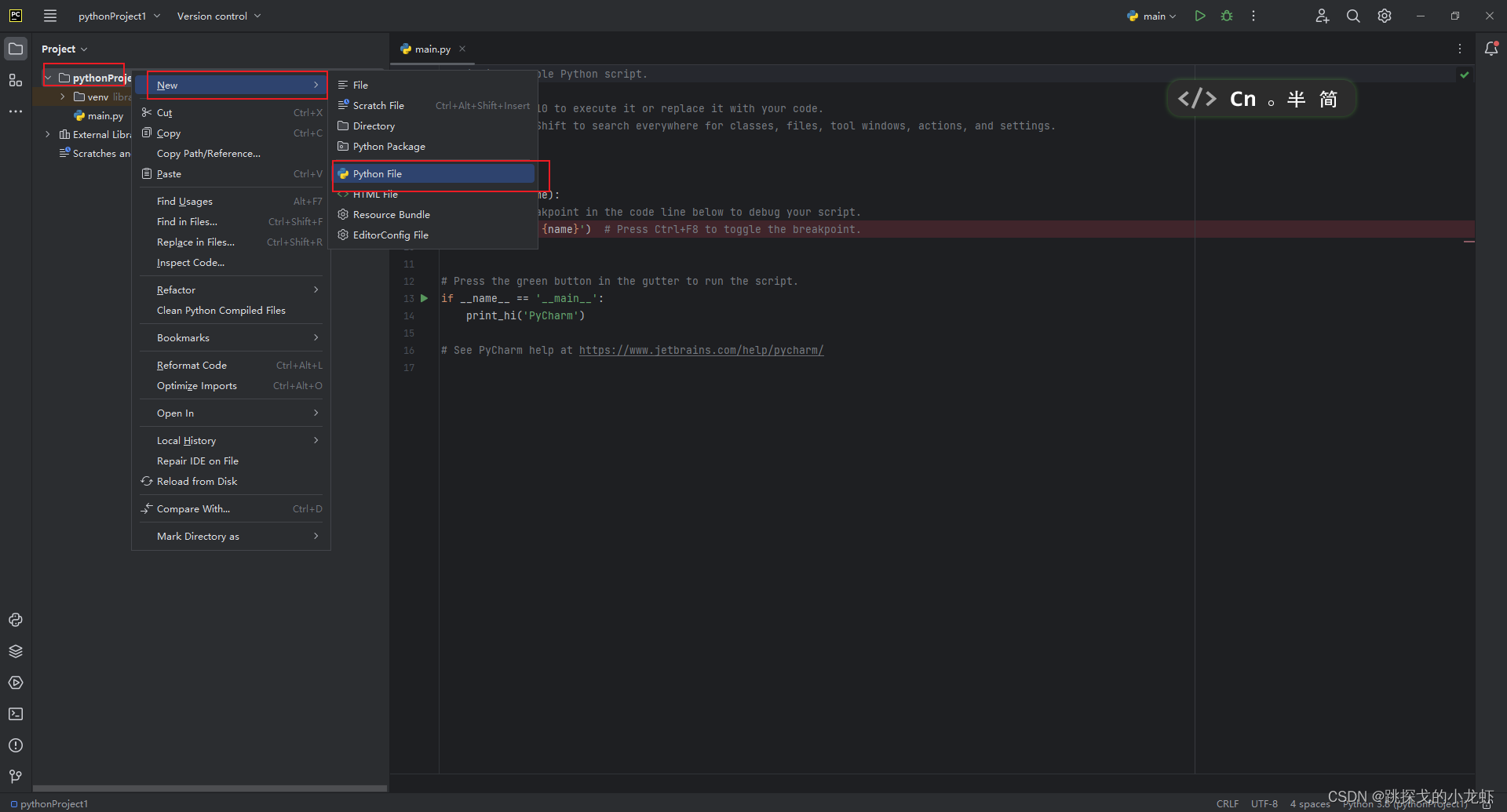Click the green inspection checkmark in editor
The height and width of the screenshot is (812, 1507).
pyautogui.click(x=1465, y=75)
